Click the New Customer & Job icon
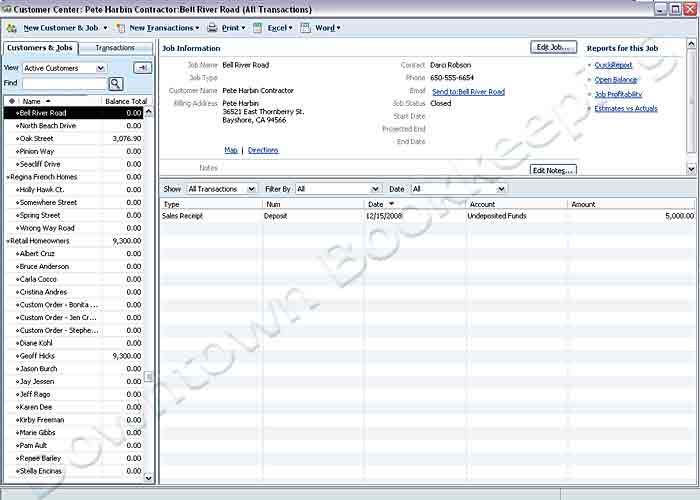Viewport: 700px width, 500px height. (12, 28)
